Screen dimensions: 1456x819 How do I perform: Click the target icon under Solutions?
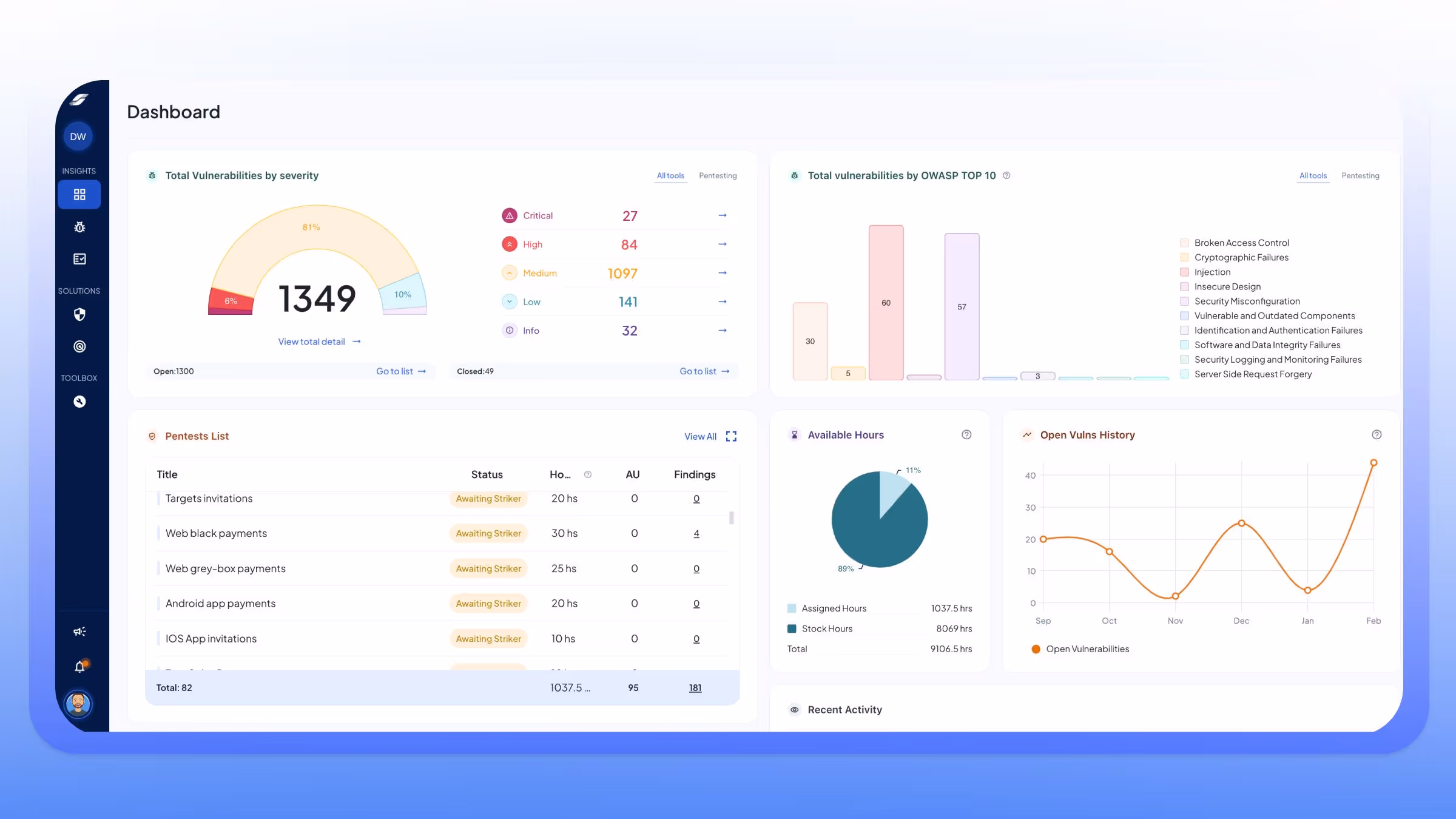(x=79, y=346)
